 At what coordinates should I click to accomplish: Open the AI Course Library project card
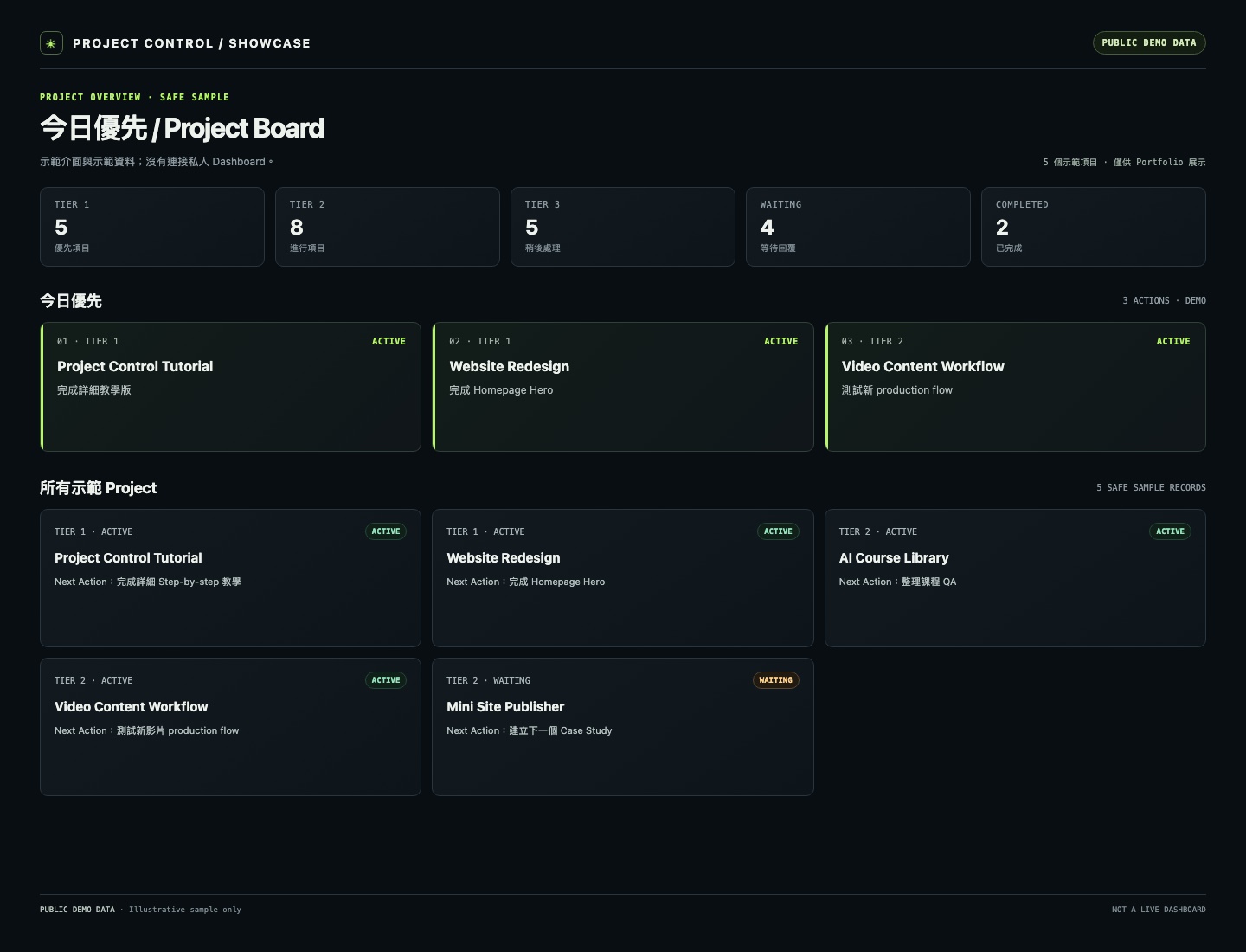pos(1015,578)
